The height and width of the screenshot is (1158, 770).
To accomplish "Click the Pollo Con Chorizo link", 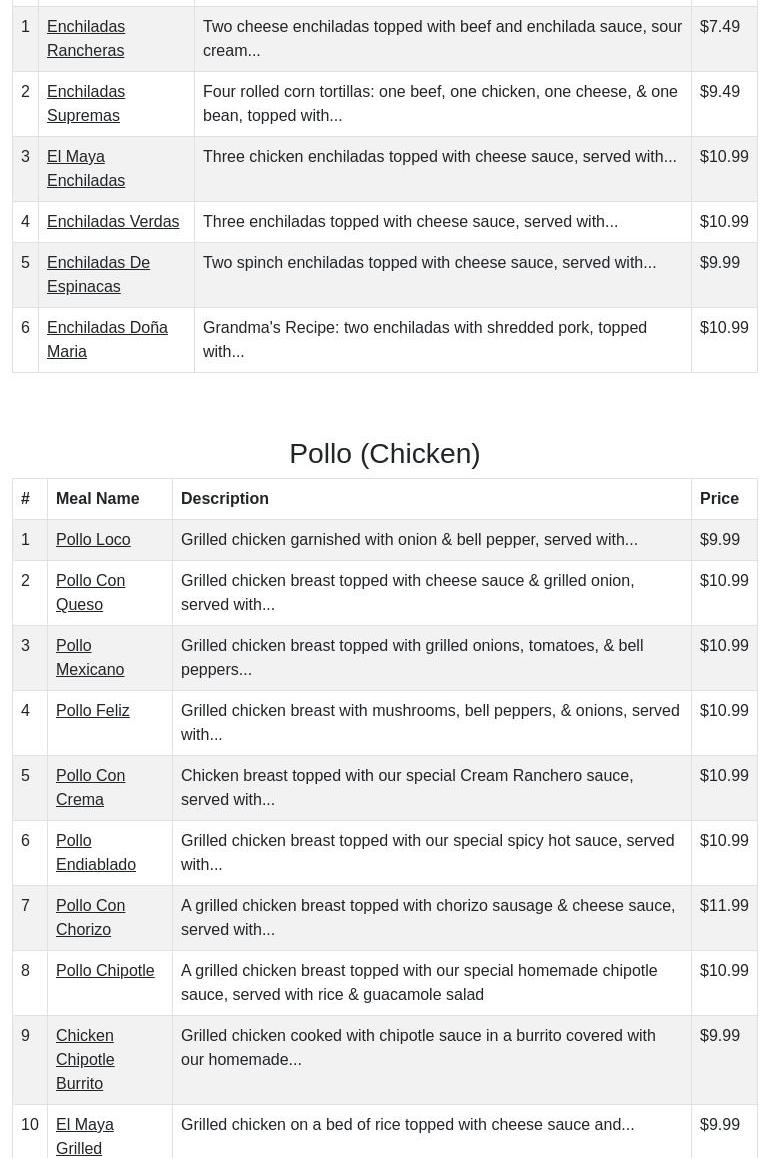I will pos(90,917).
